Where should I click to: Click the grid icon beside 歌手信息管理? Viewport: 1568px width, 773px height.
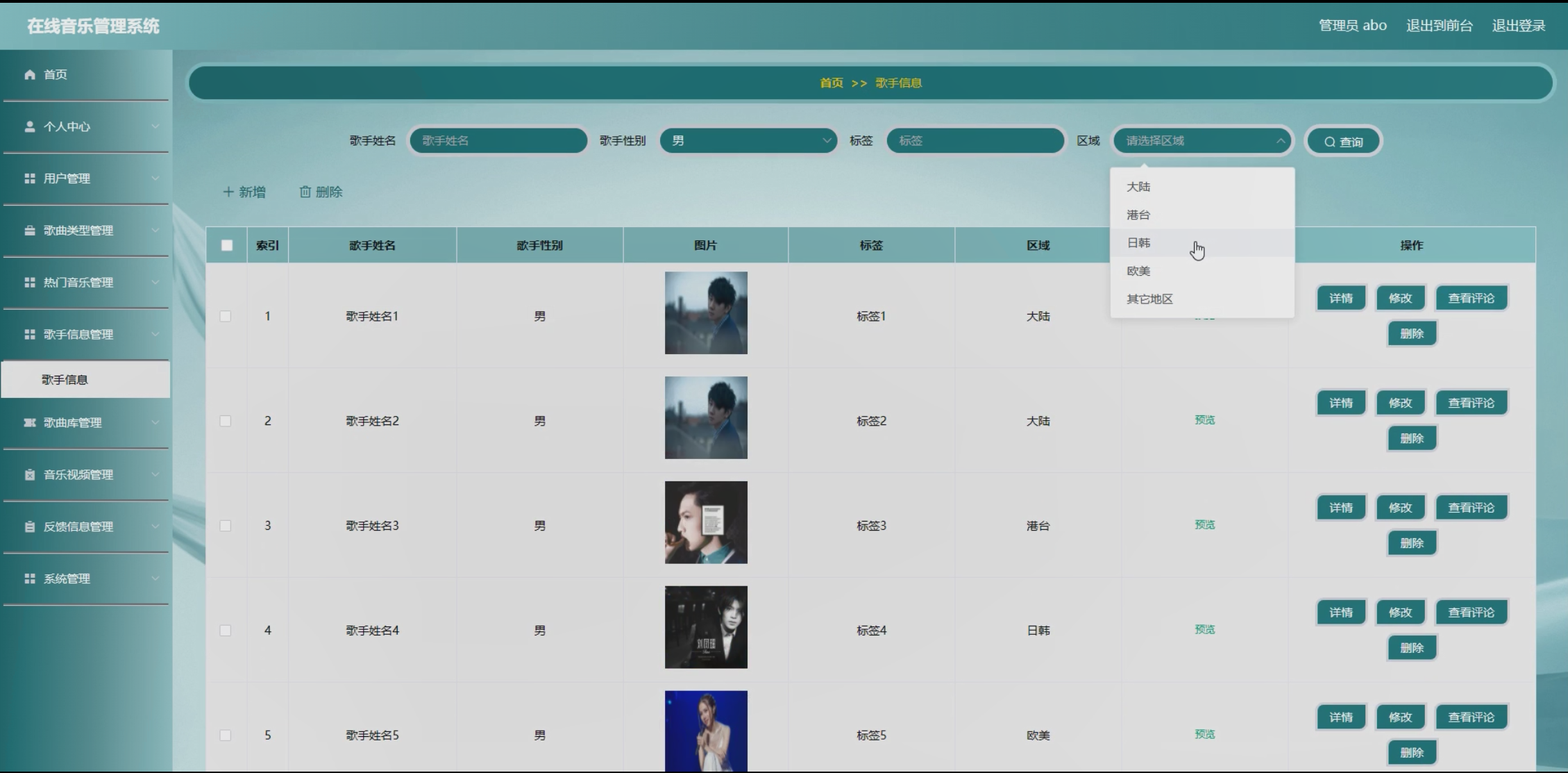(x=30, y=335)
